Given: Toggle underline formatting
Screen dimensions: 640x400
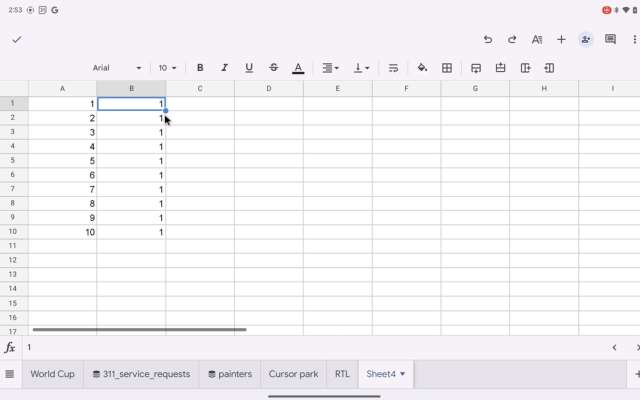Looking at the screenshot, I should click(249, 68).
